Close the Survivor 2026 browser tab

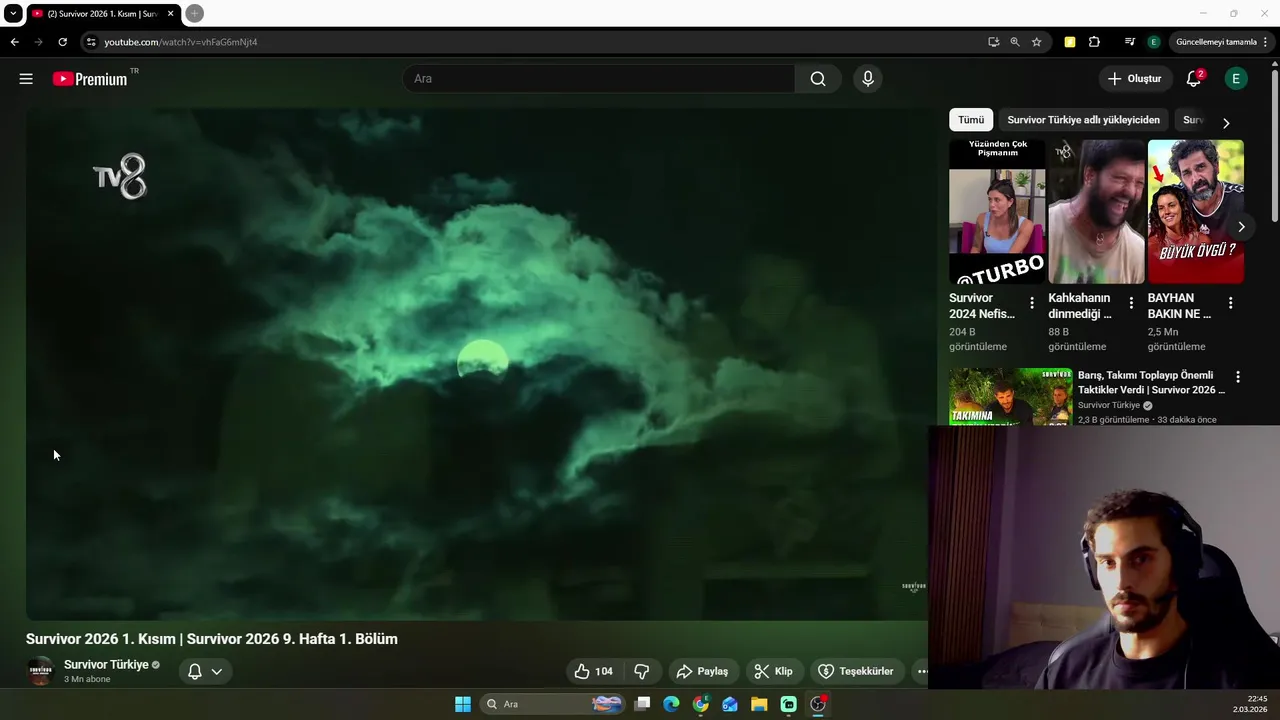pos(170,14)
